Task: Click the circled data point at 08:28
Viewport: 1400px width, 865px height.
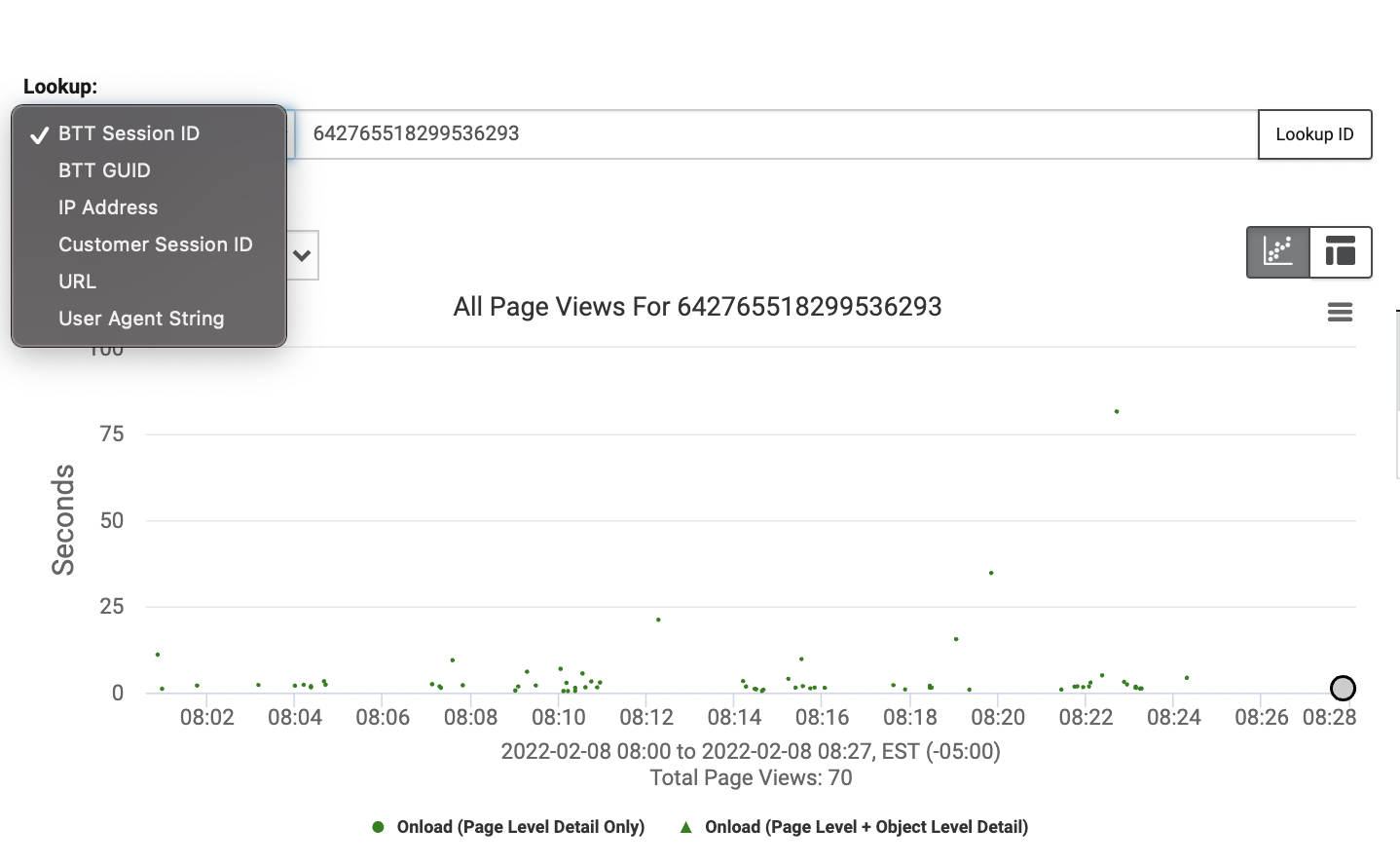Action: coord(1343,689)
